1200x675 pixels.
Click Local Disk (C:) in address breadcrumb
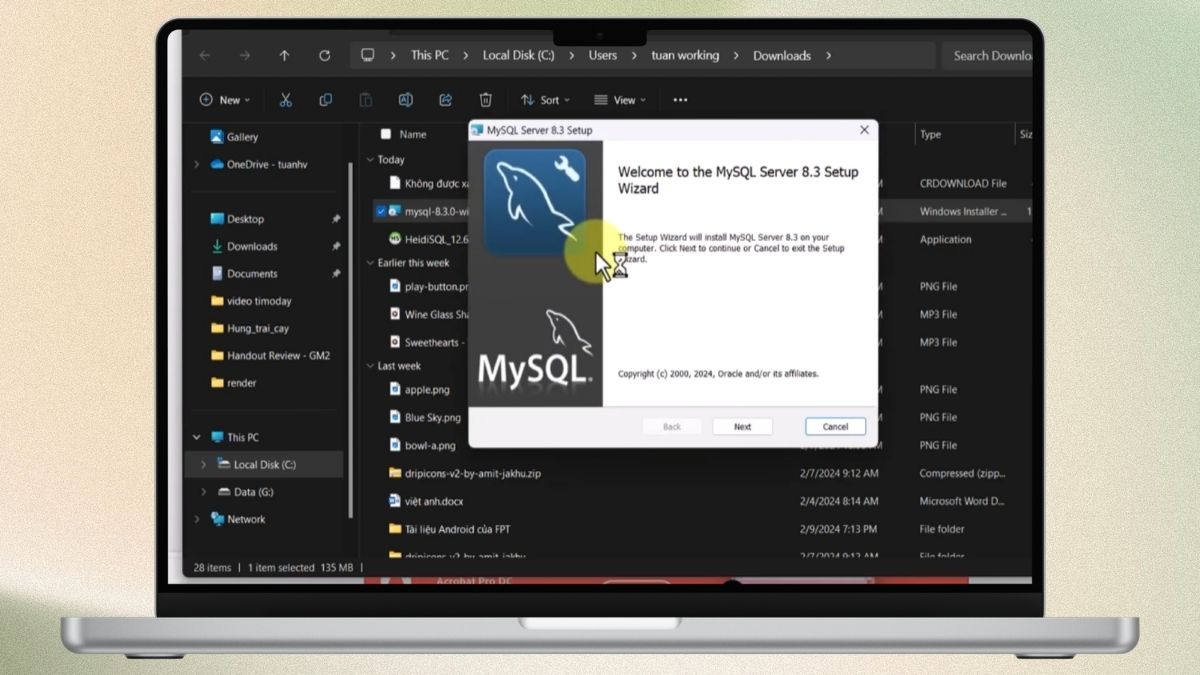pyautogui.click(x=518, y=56)
